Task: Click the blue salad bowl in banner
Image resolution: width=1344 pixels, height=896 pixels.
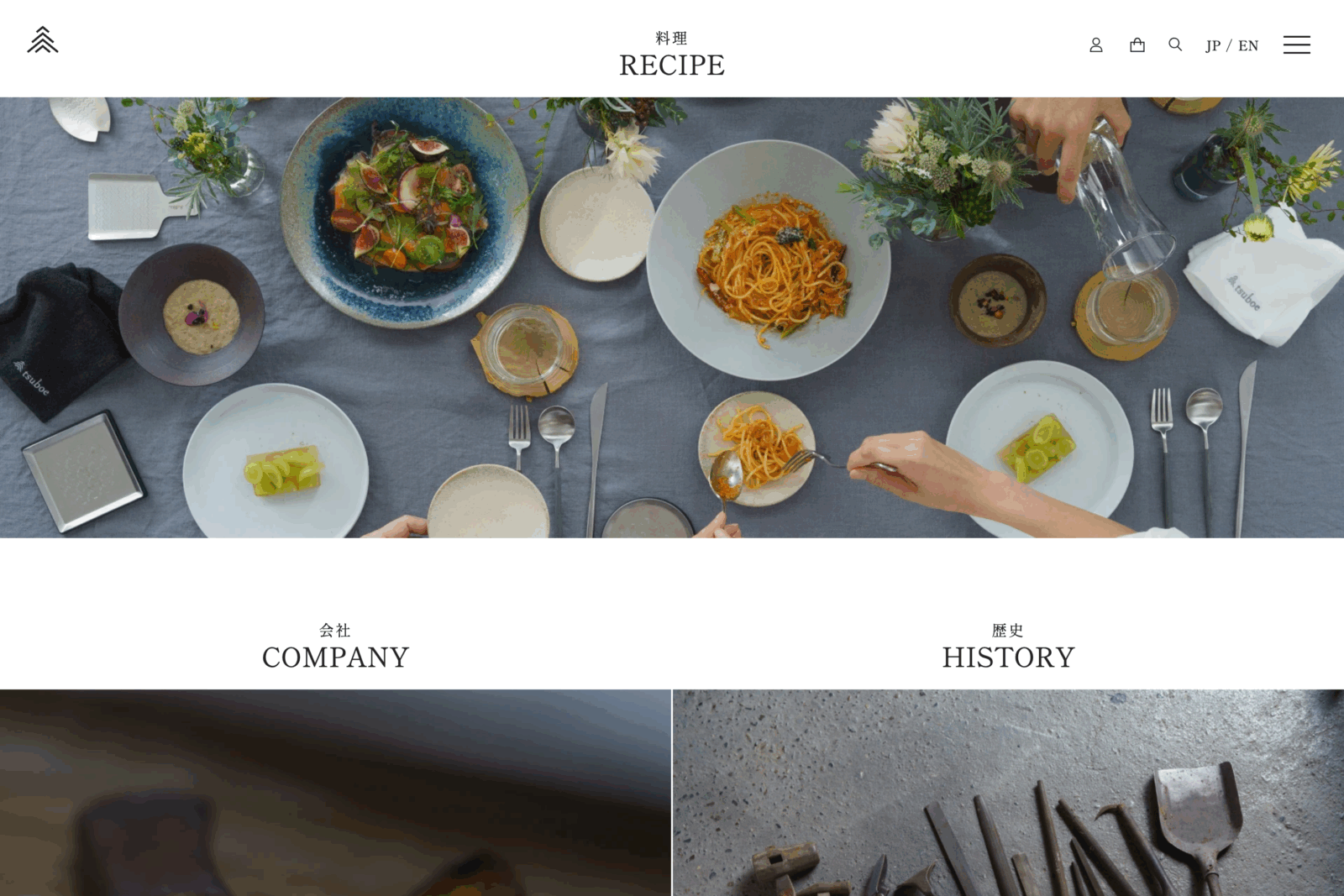Action: (405, 212)
